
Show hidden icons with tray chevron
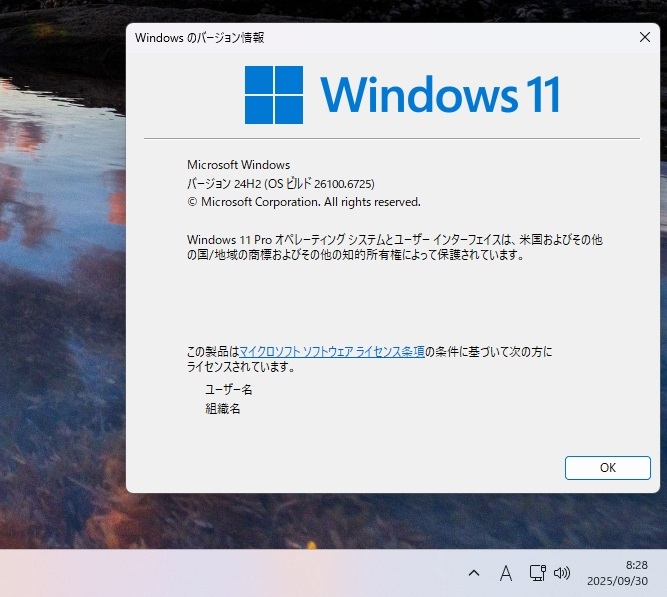coord(474,573)
